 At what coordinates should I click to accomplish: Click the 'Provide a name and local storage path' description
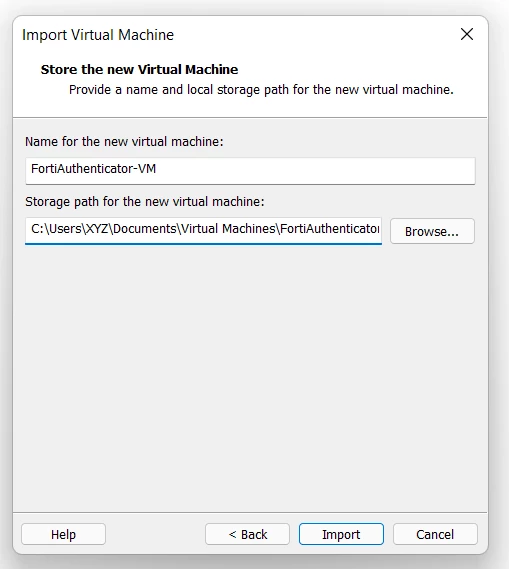click(261, 90)
